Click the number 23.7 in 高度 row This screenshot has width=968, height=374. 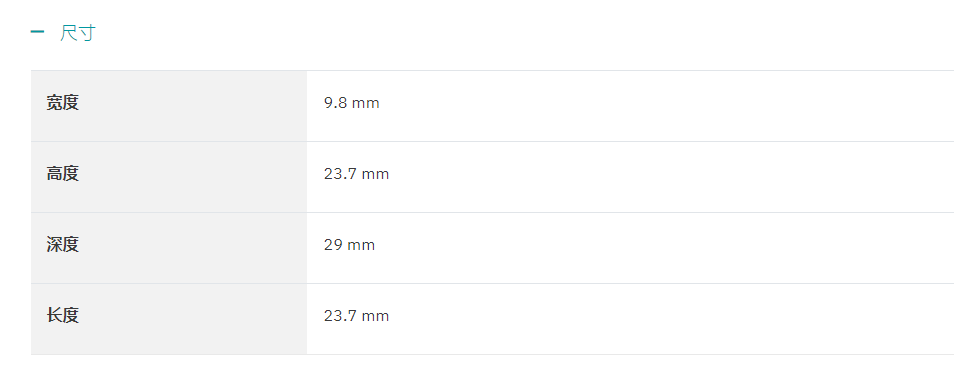tap(341, 174)
